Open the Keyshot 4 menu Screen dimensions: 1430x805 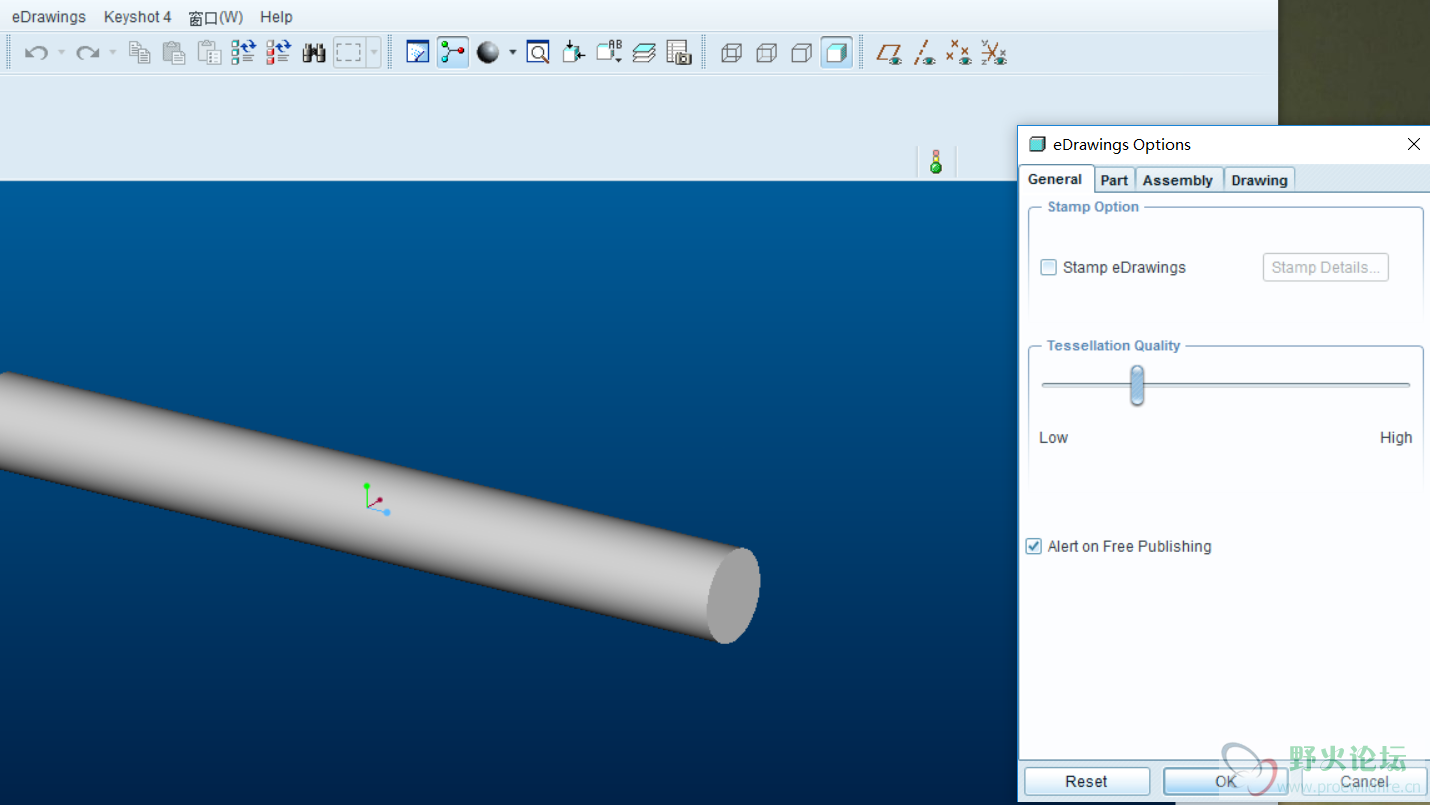(x=138, y=17)
